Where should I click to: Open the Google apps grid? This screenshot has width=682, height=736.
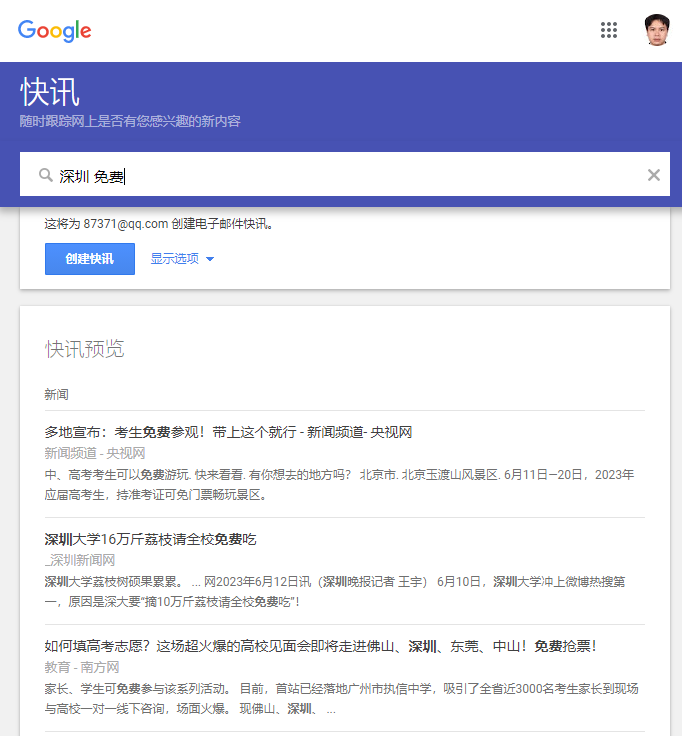click(609, 30)
